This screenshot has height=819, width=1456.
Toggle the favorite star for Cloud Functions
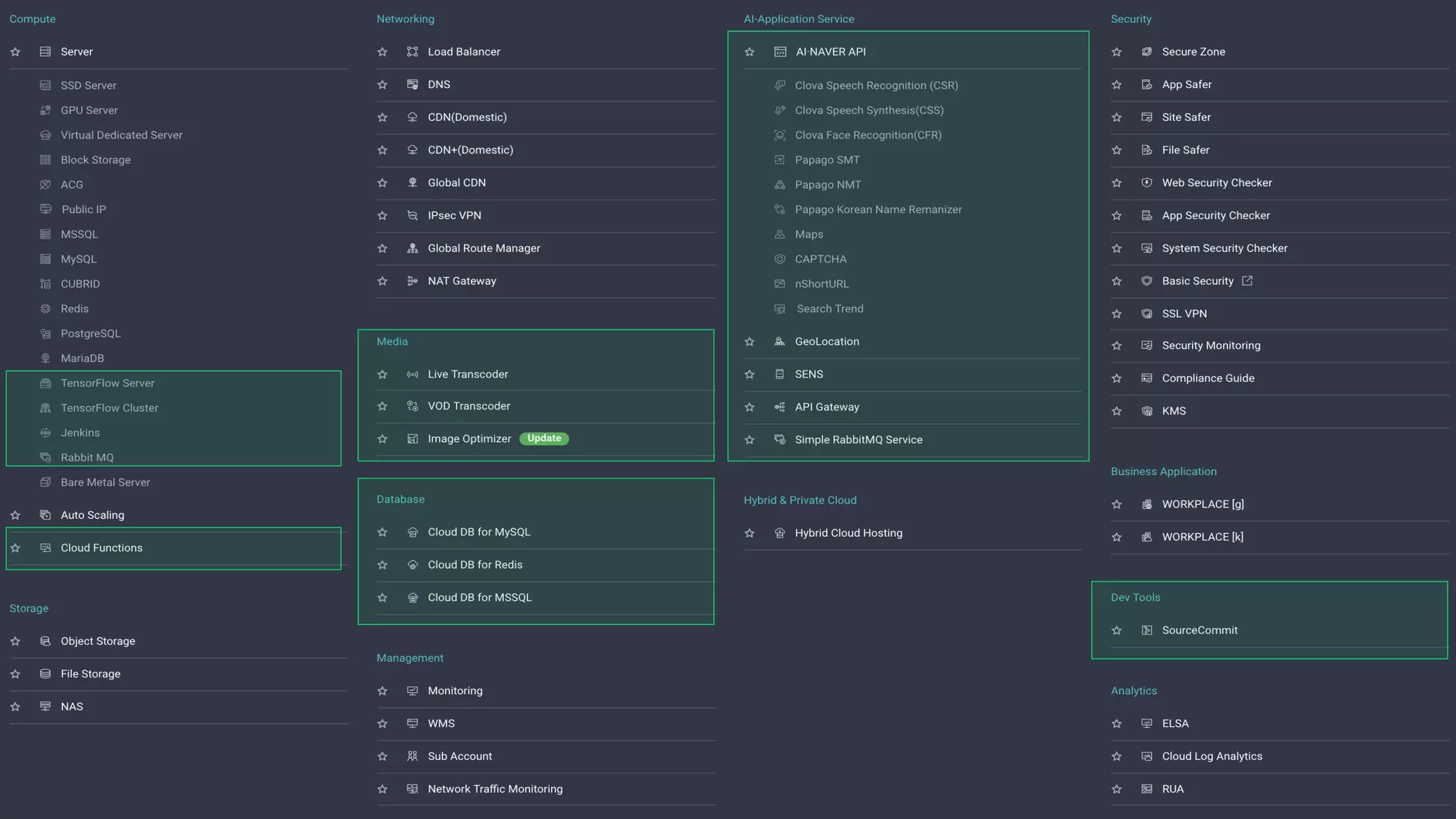pos(16,548)
